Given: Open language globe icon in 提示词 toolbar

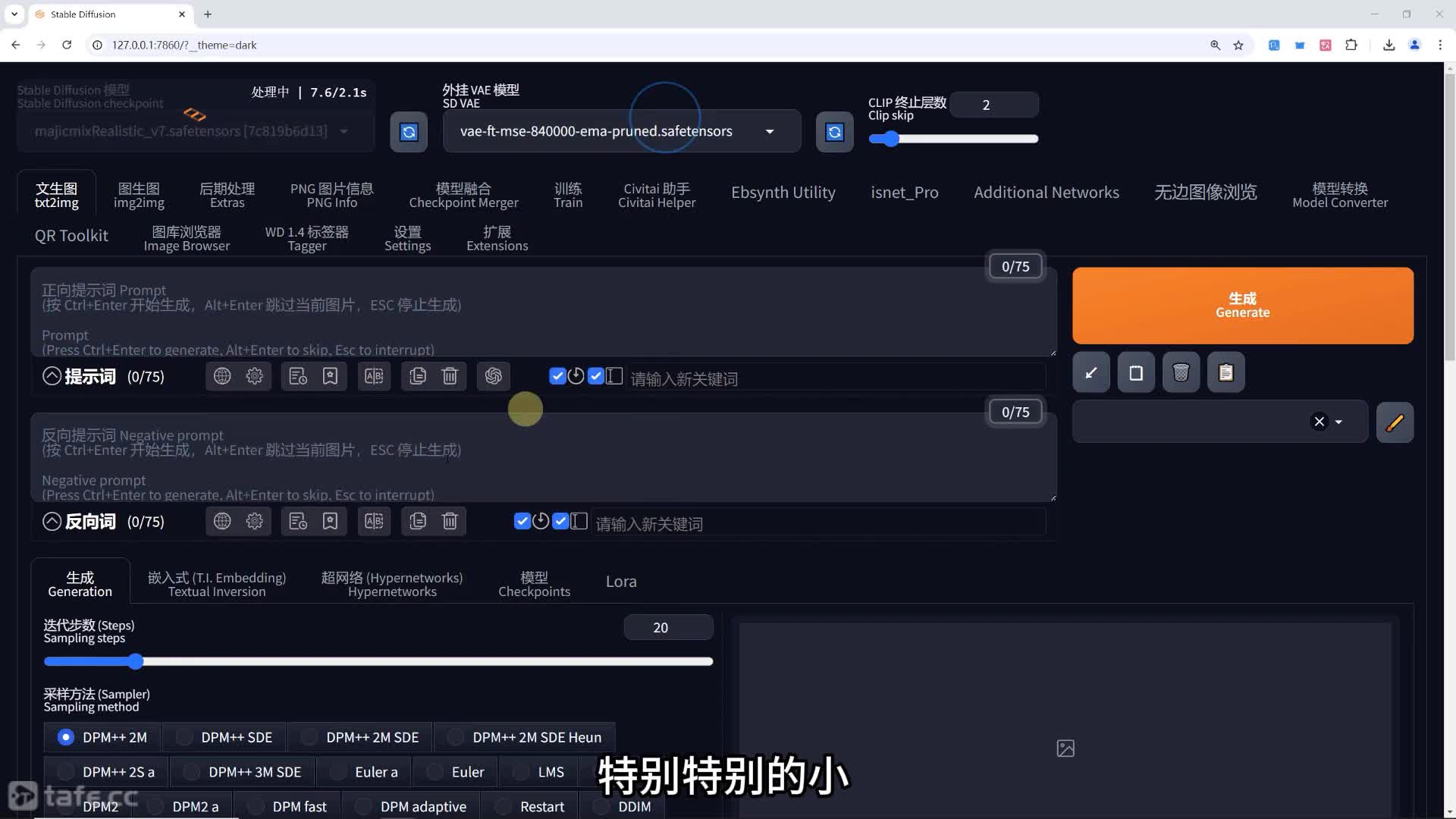Looking at the screenshot, I should pos(222,376).
